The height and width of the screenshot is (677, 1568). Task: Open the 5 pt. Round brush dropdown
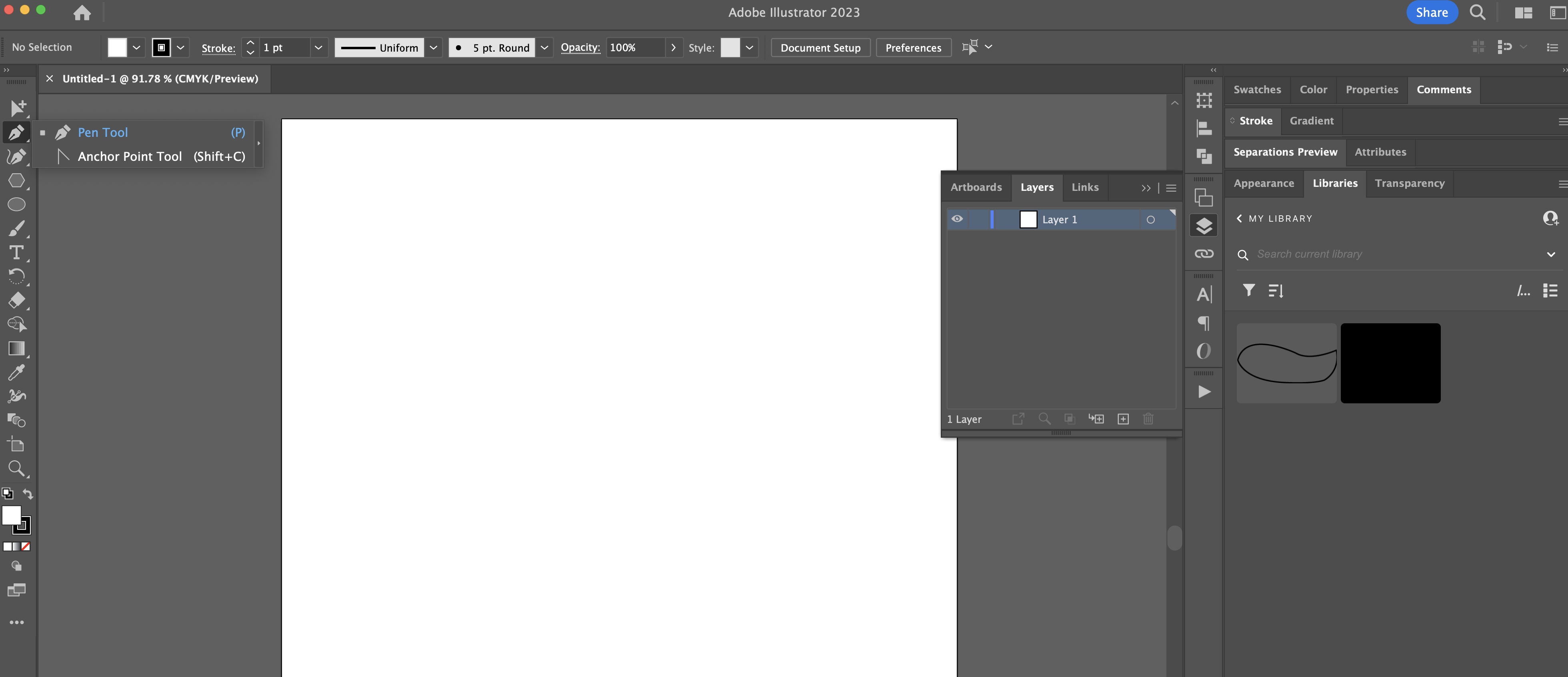(544, 48)
